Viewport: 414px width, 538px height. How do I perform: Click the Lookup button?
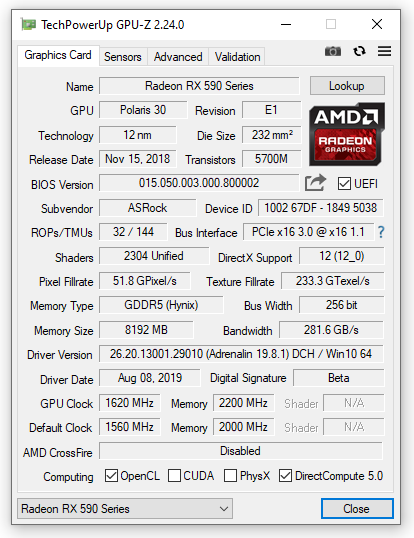pyautogui.click(x=347, y=86)
